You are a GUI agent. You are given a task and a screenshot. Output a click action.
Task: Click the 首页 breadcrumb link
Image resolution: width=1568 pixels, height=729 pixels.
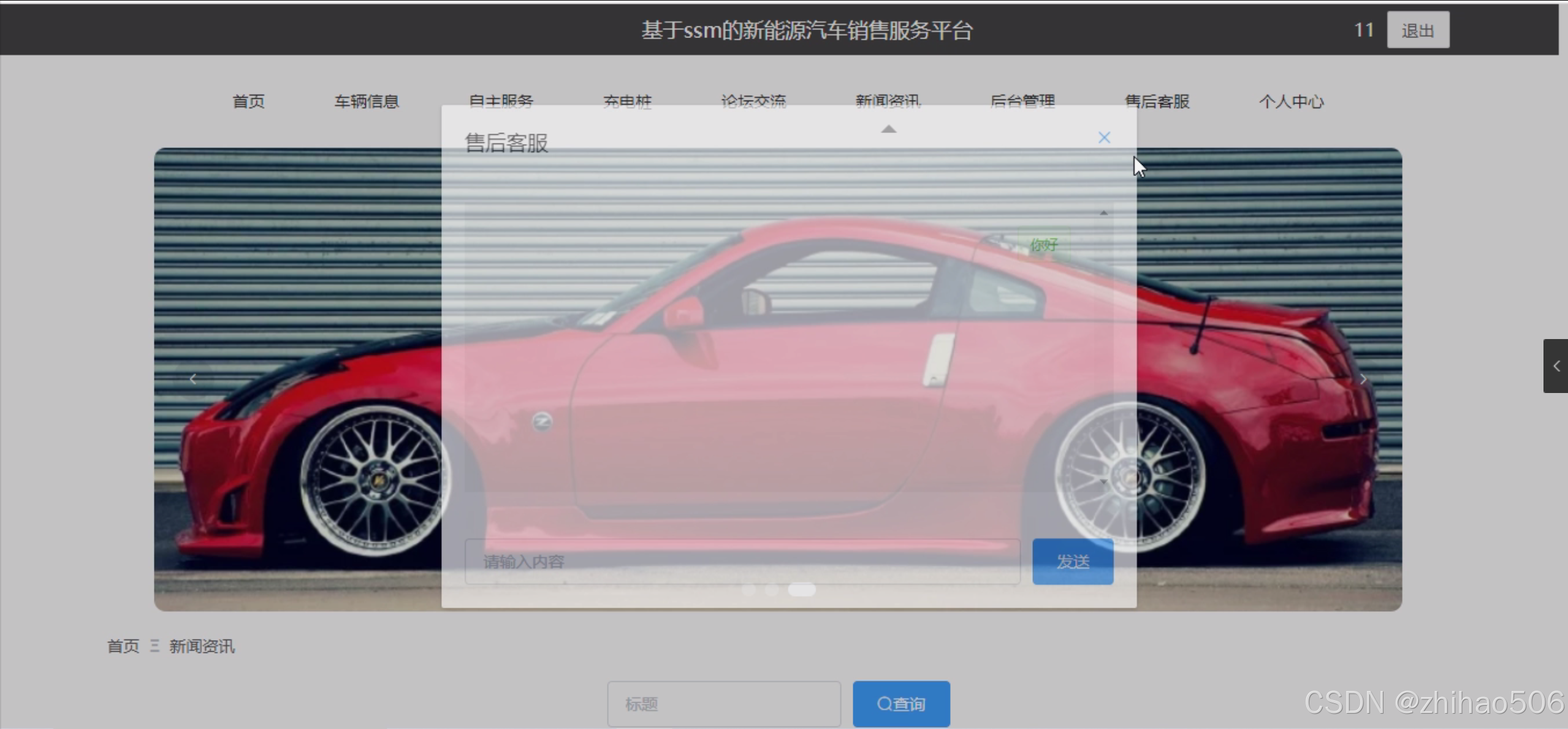[123, 646]
